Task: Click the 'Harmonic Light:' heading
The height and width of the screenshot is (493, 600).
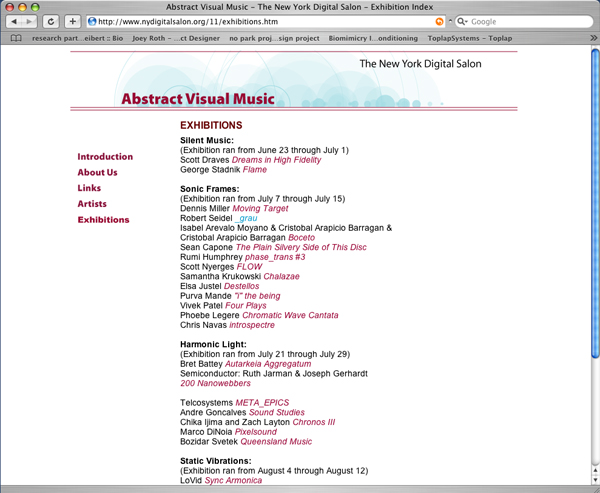Action: coord(213,344)
